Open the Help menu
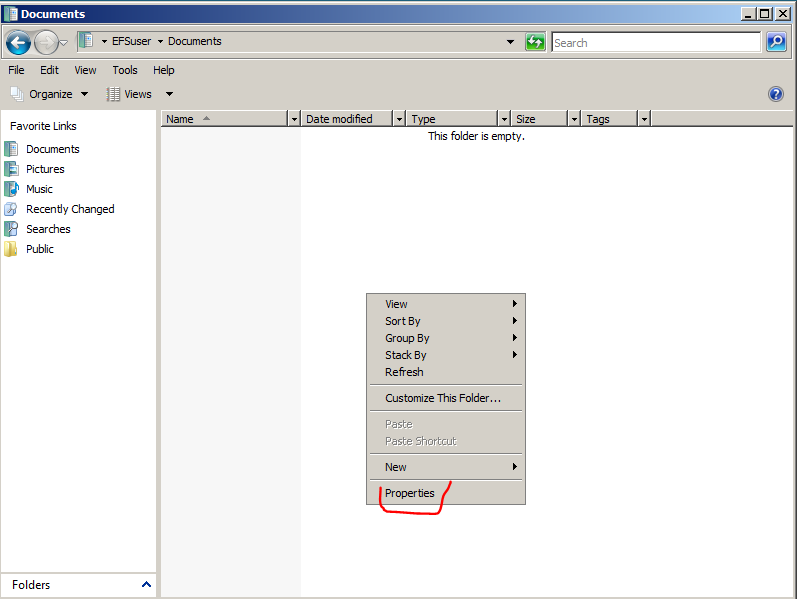 pos(164,70)
